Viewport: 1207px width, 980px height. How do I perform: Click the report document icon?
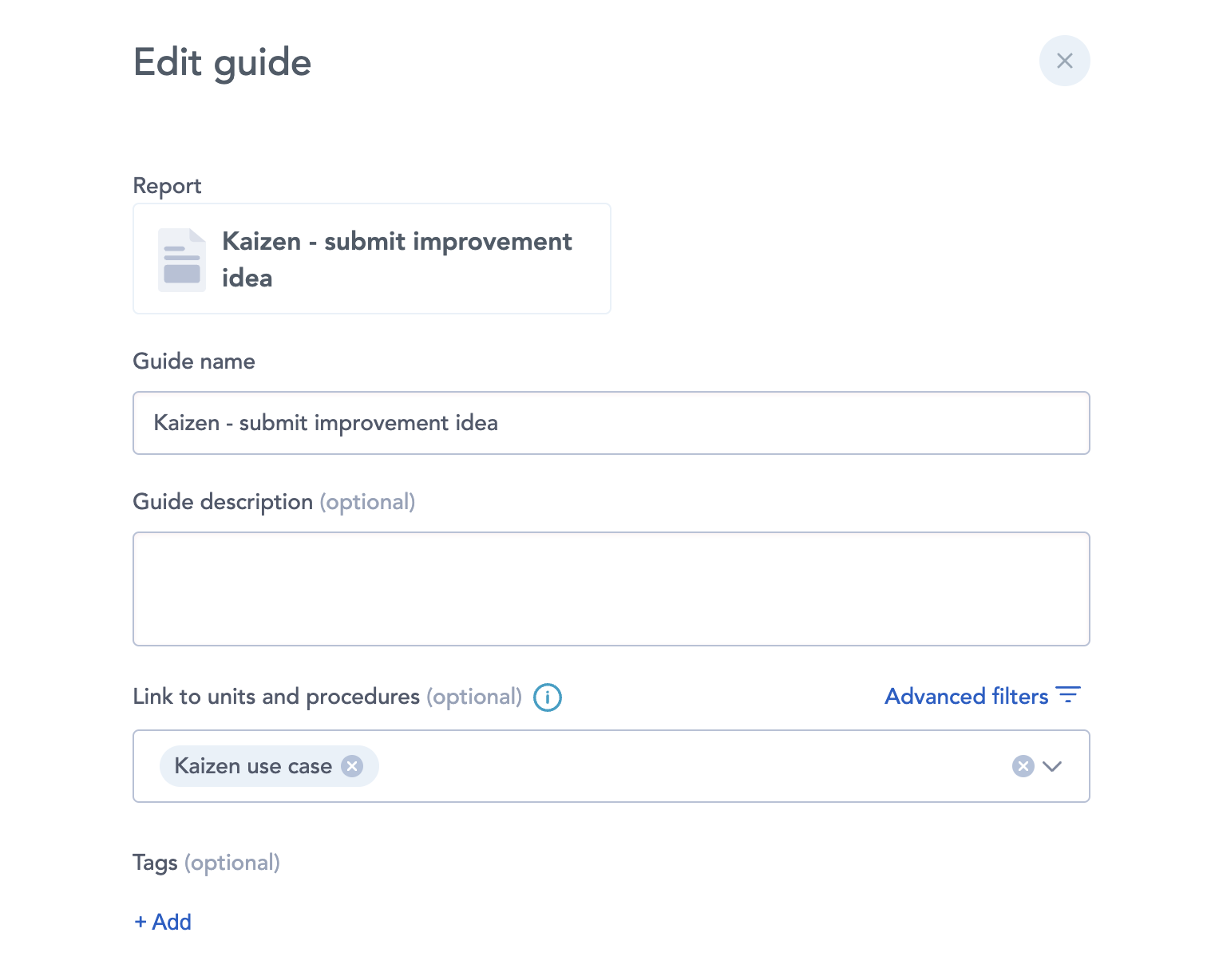tap(181, 260)
